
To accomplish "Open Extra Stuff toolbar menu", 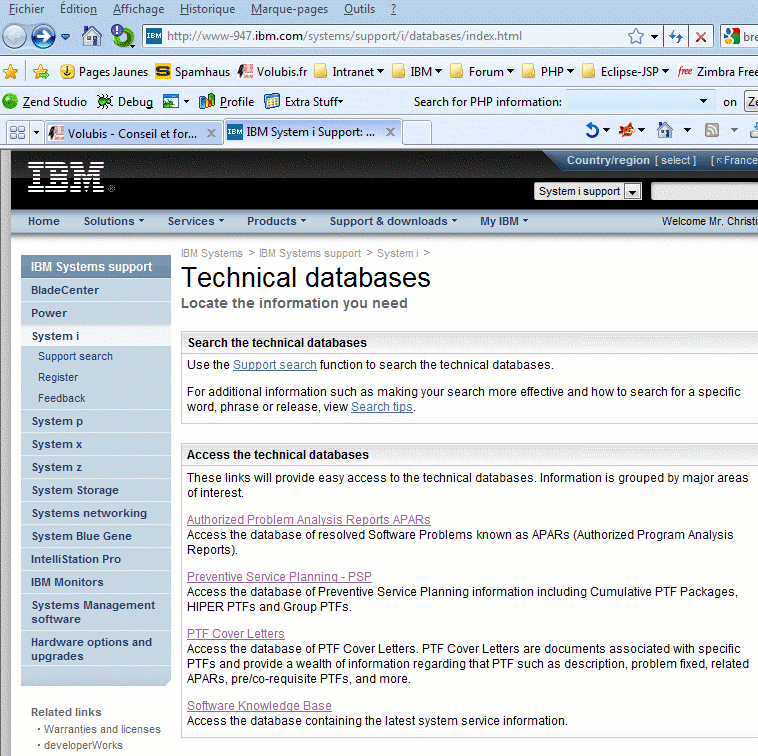I will point(304,102).
